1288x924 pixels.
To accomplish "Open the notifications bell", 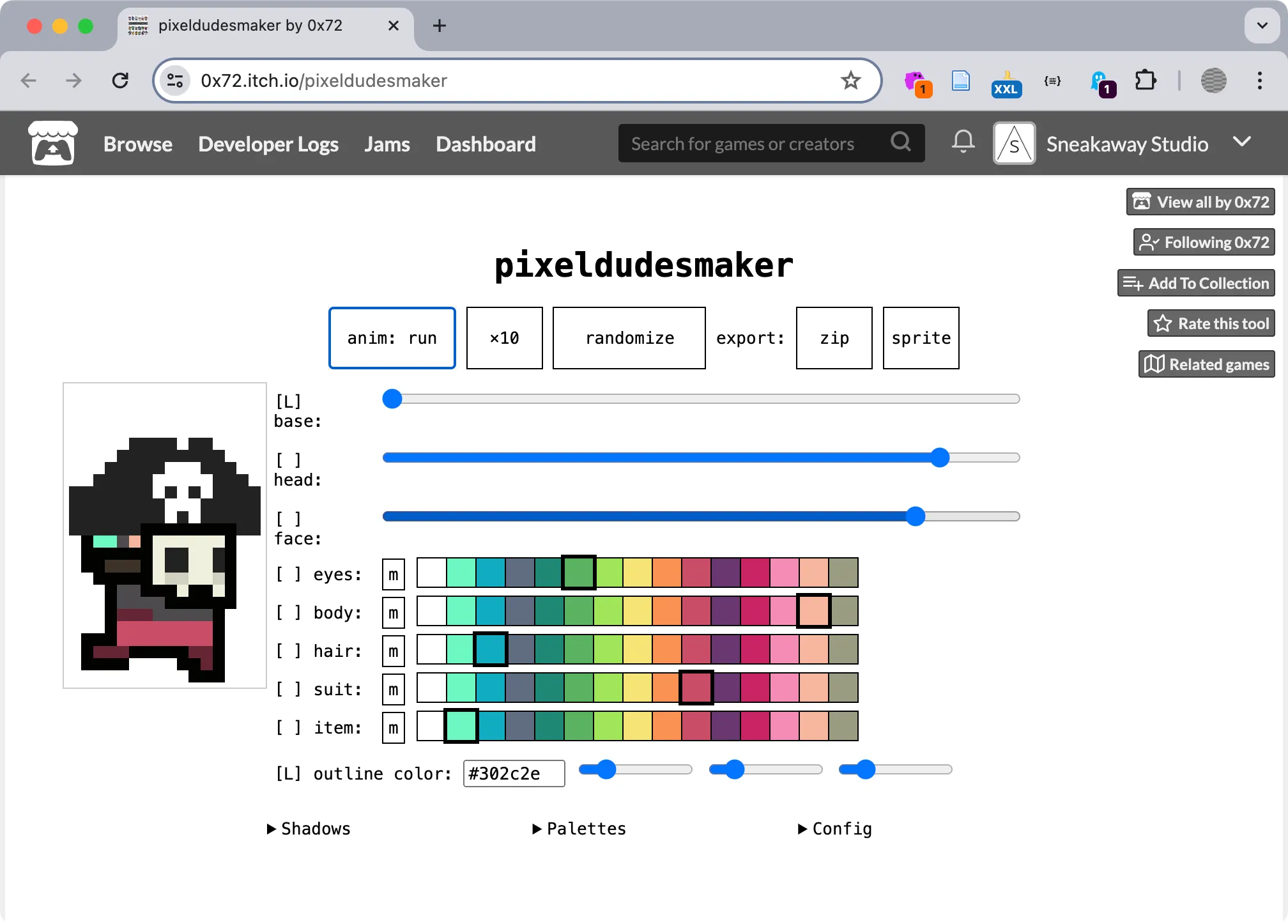I will point(962,142).
